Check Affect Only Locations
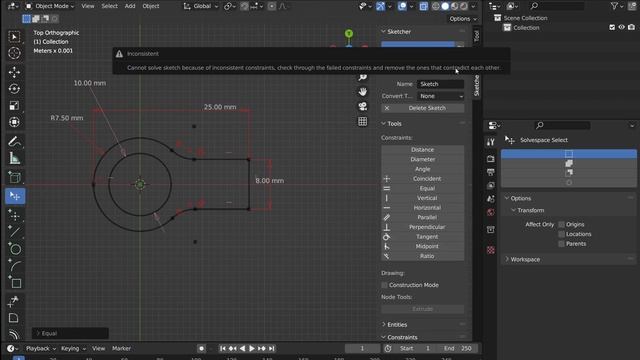This screenshot has width=640, height=360. coord(562,234)
